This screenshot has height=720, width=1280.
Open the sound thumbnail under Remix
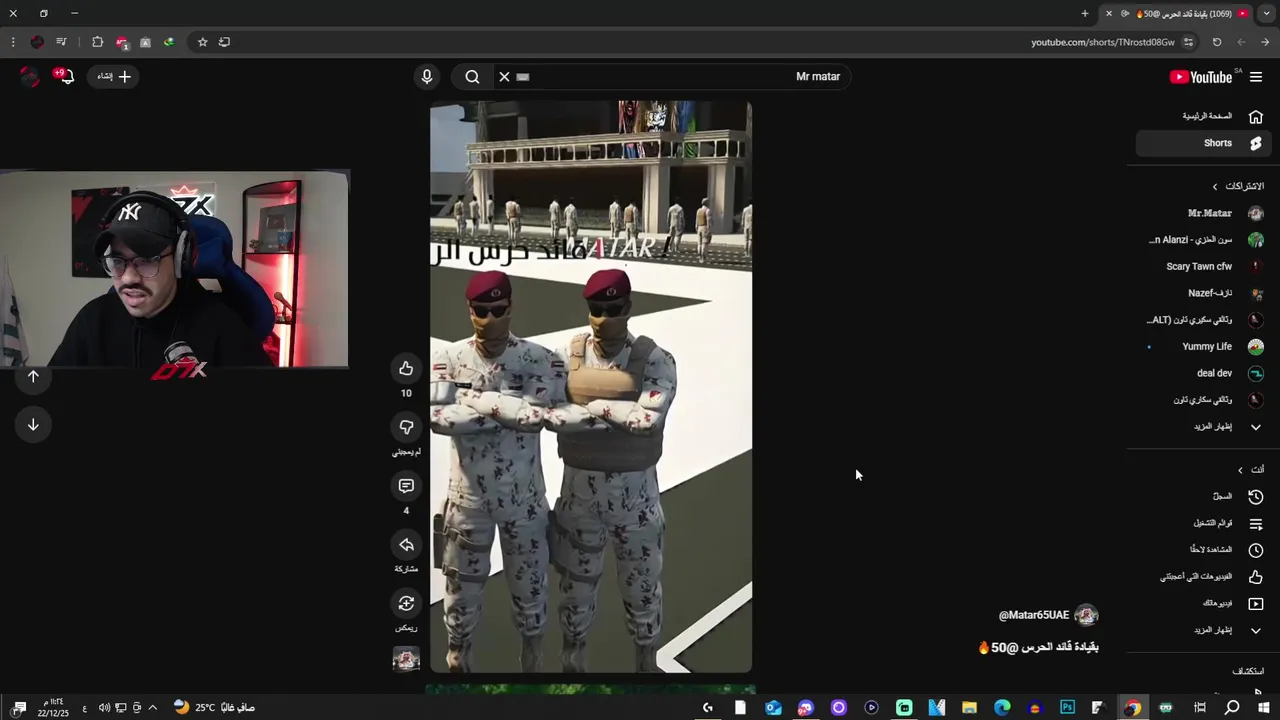point(406,659)
